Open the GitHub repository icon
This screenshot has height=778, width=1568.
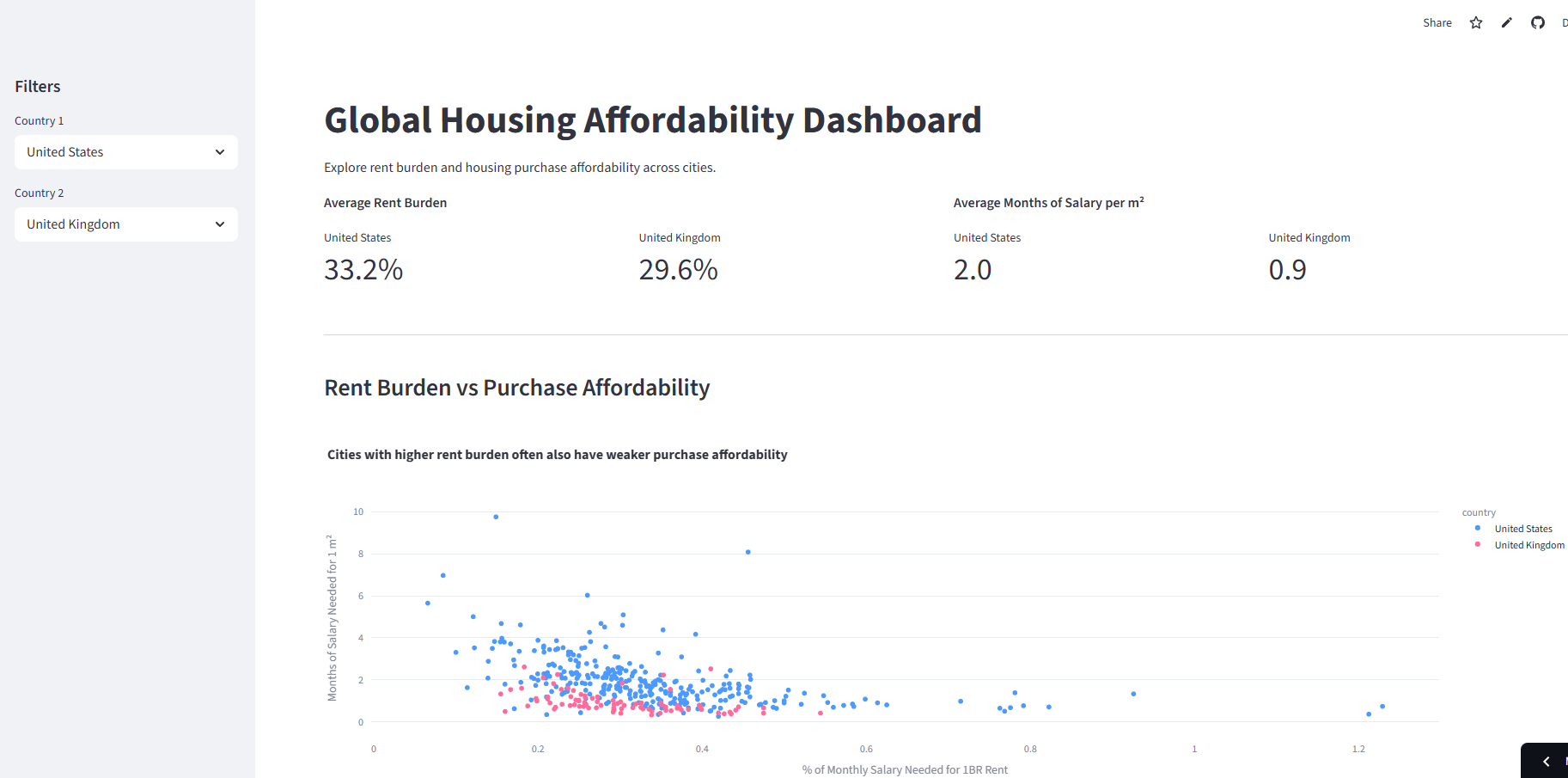1537,22
